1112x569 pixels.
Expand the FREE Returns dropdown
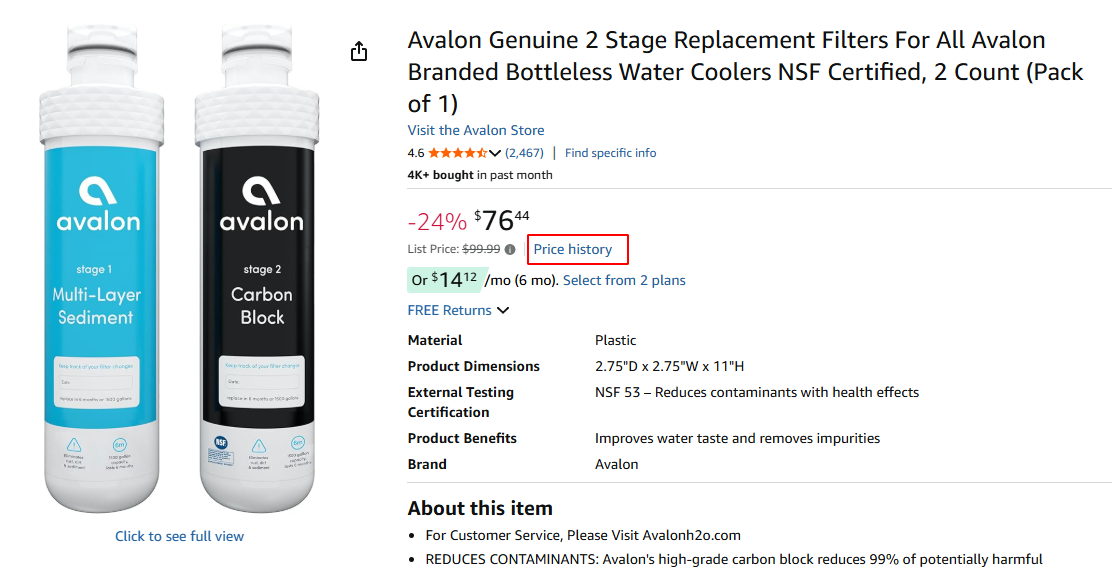pyautogui.click(x=502, y=310)
